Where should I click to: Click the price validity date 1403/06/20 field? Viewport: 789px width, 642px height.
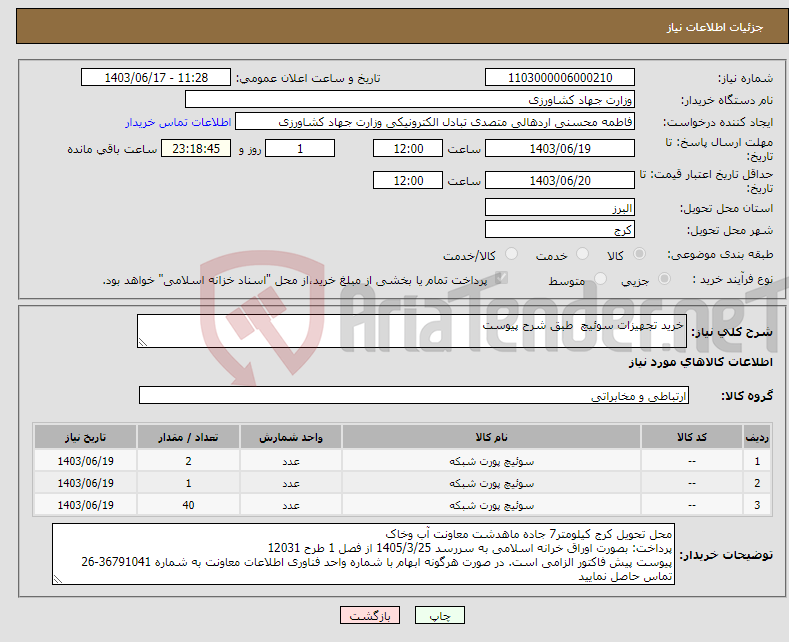560,180
